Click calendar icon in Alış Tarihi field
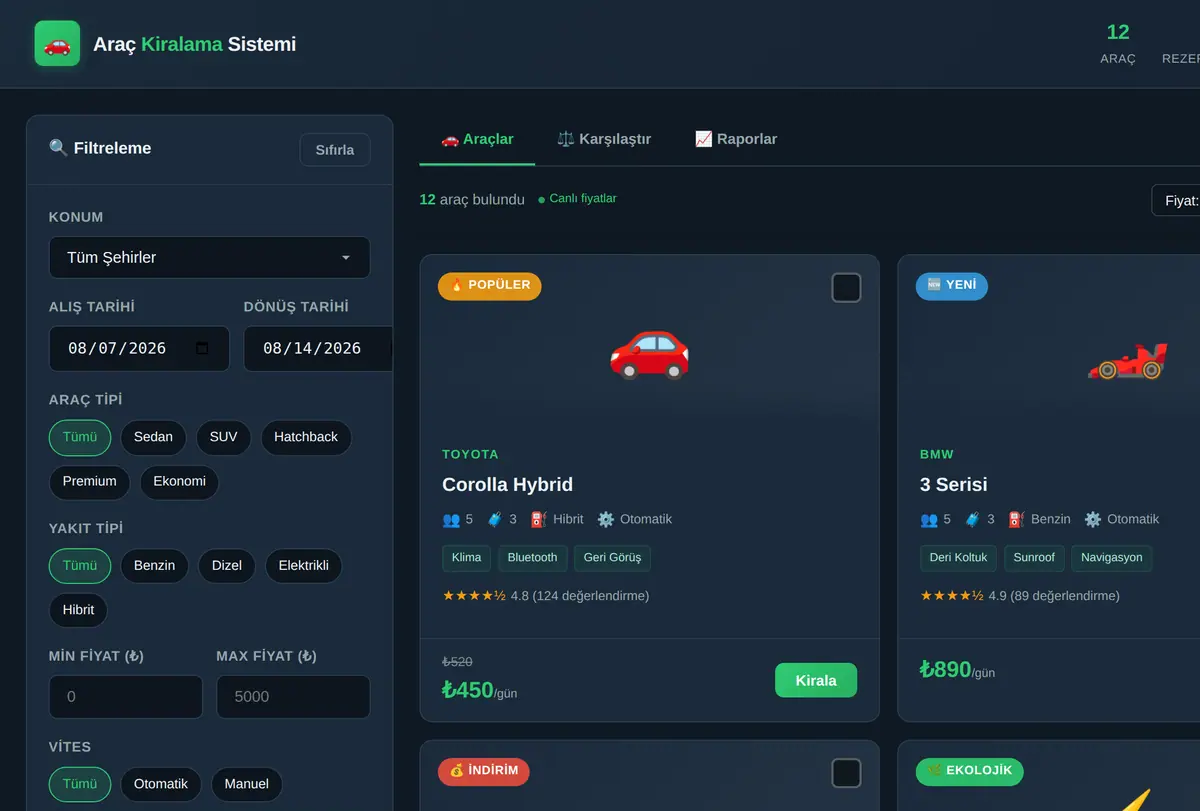This screenshot has height=811, width=1200. point(202,348)
